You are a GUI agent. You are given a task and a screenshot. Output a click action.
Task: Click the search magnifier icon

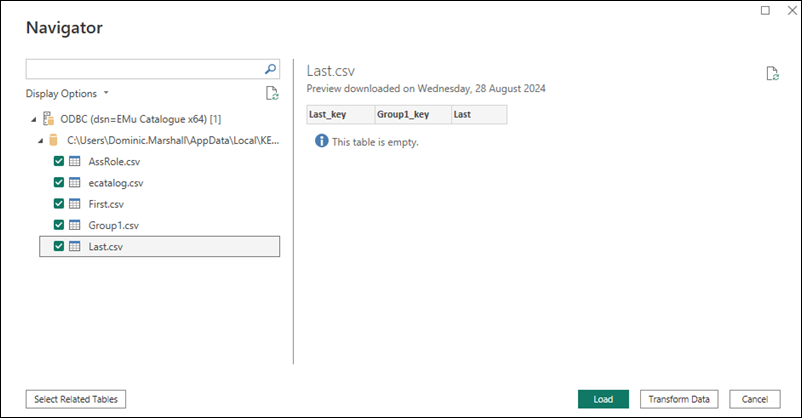pos(270,70)
